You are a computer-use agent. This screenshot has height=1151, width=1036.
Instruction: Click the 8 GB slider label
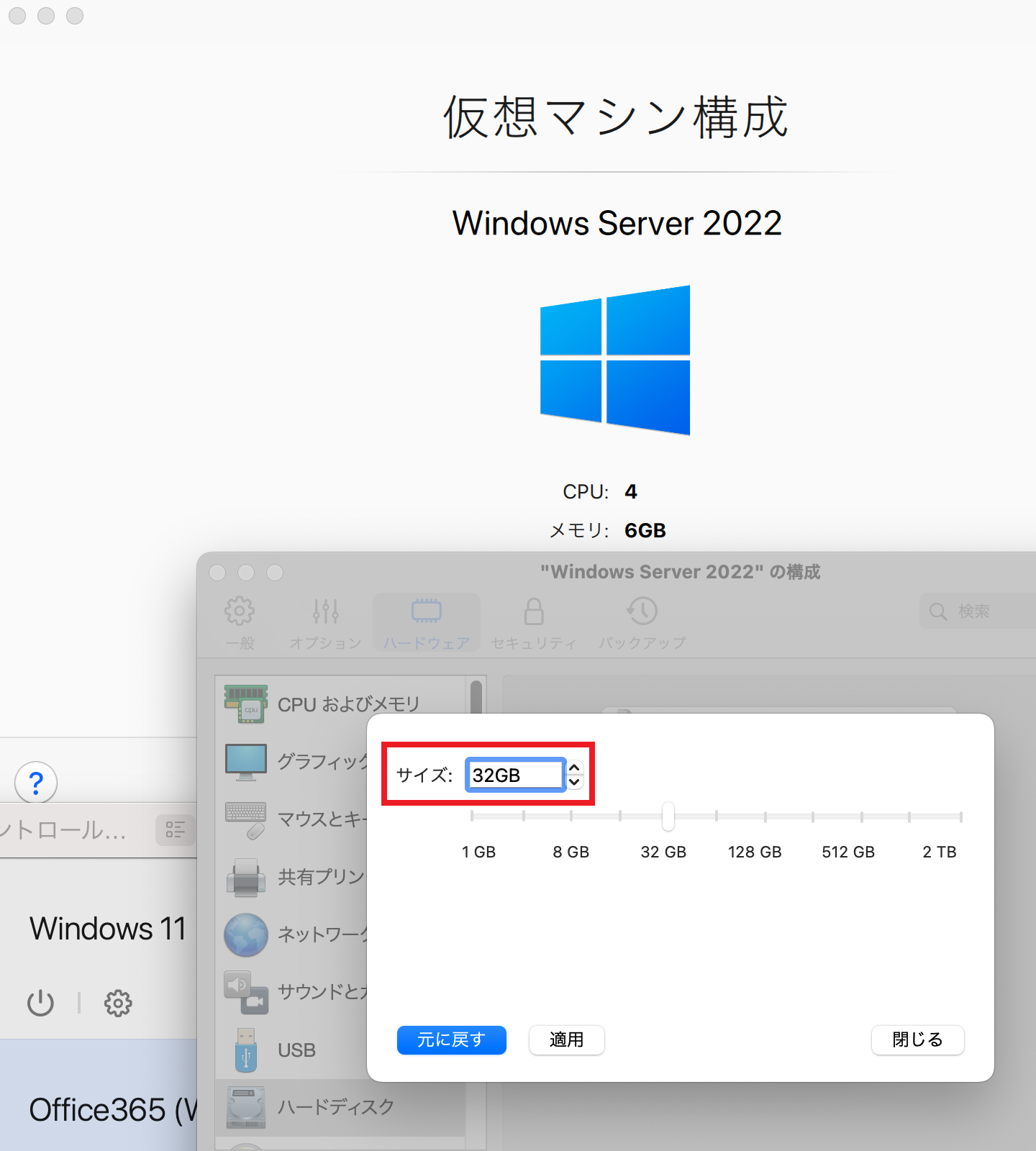click(571, 852)
